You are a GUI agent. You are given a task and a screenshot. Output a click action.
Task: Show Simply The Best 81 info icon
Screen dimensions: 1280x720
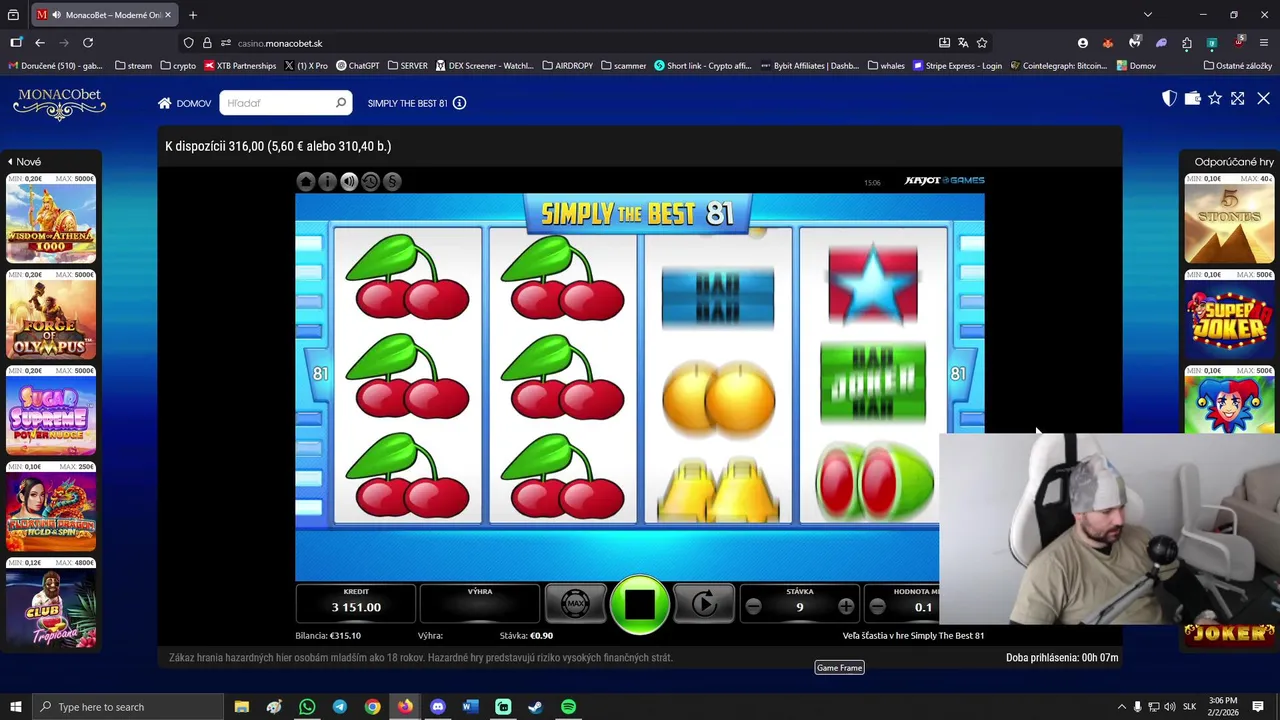click(x=460, y=103)
